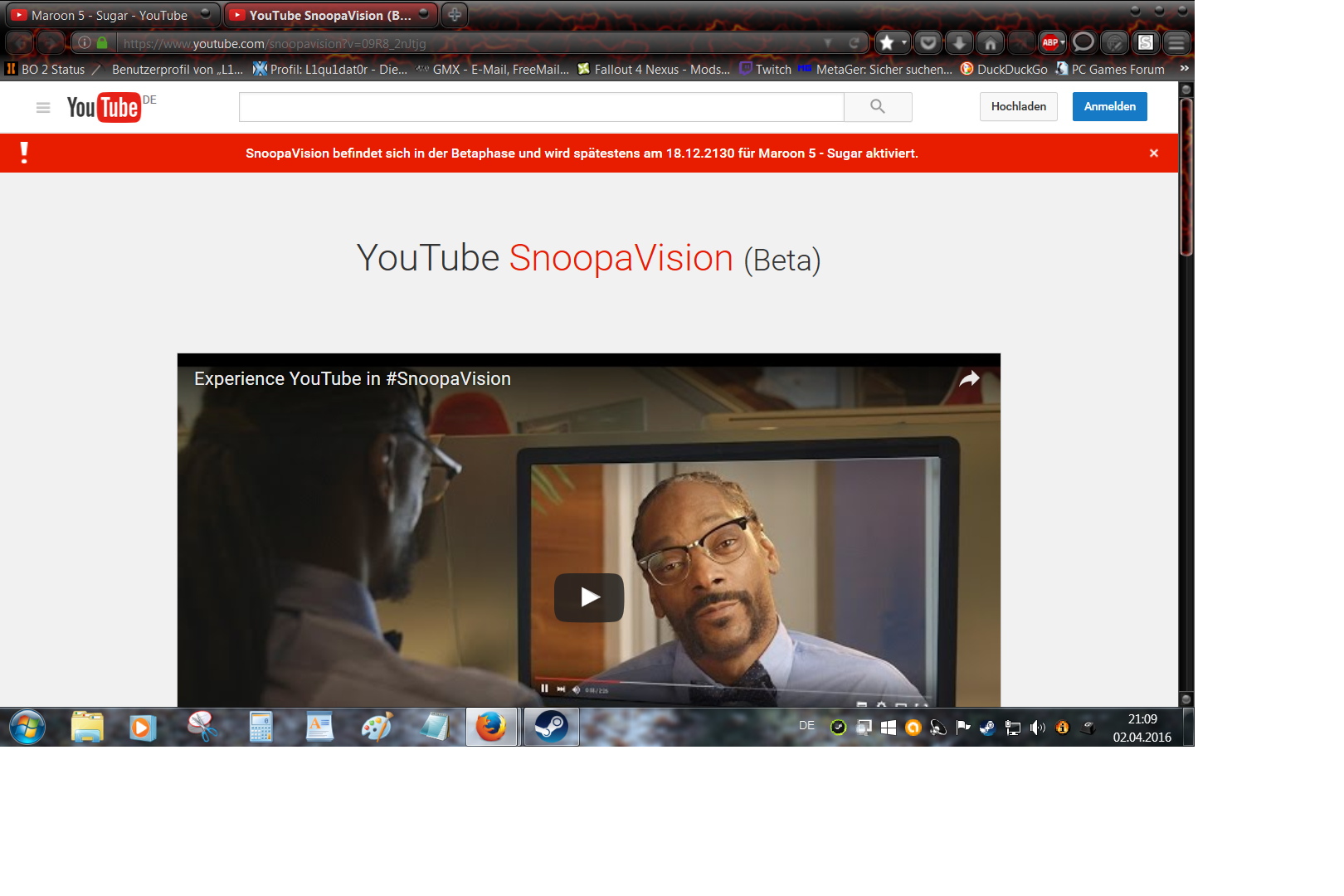Screen dimensions: 1344x896
Task: Close the Maroon 5 - Sugar tab
Action: 205,13
